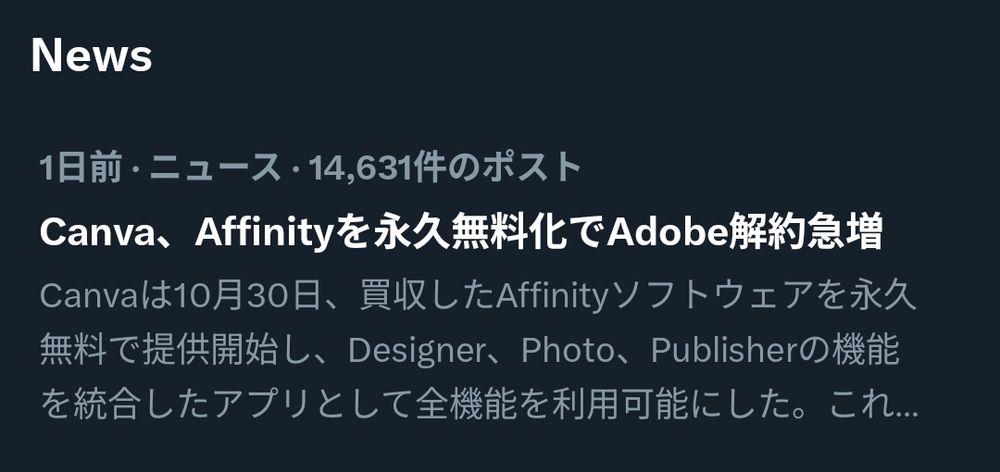Click Adobe解約急増 in the headline
Screen dimensions: 1000x472
click(x=745, y=233)
